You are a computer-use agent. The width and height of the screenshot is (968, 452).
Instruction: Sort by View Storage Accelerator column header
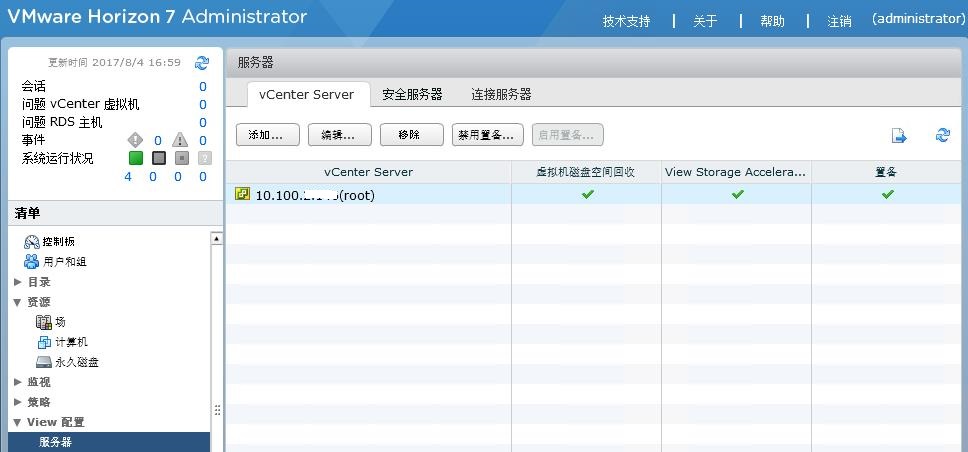point(736,172)
